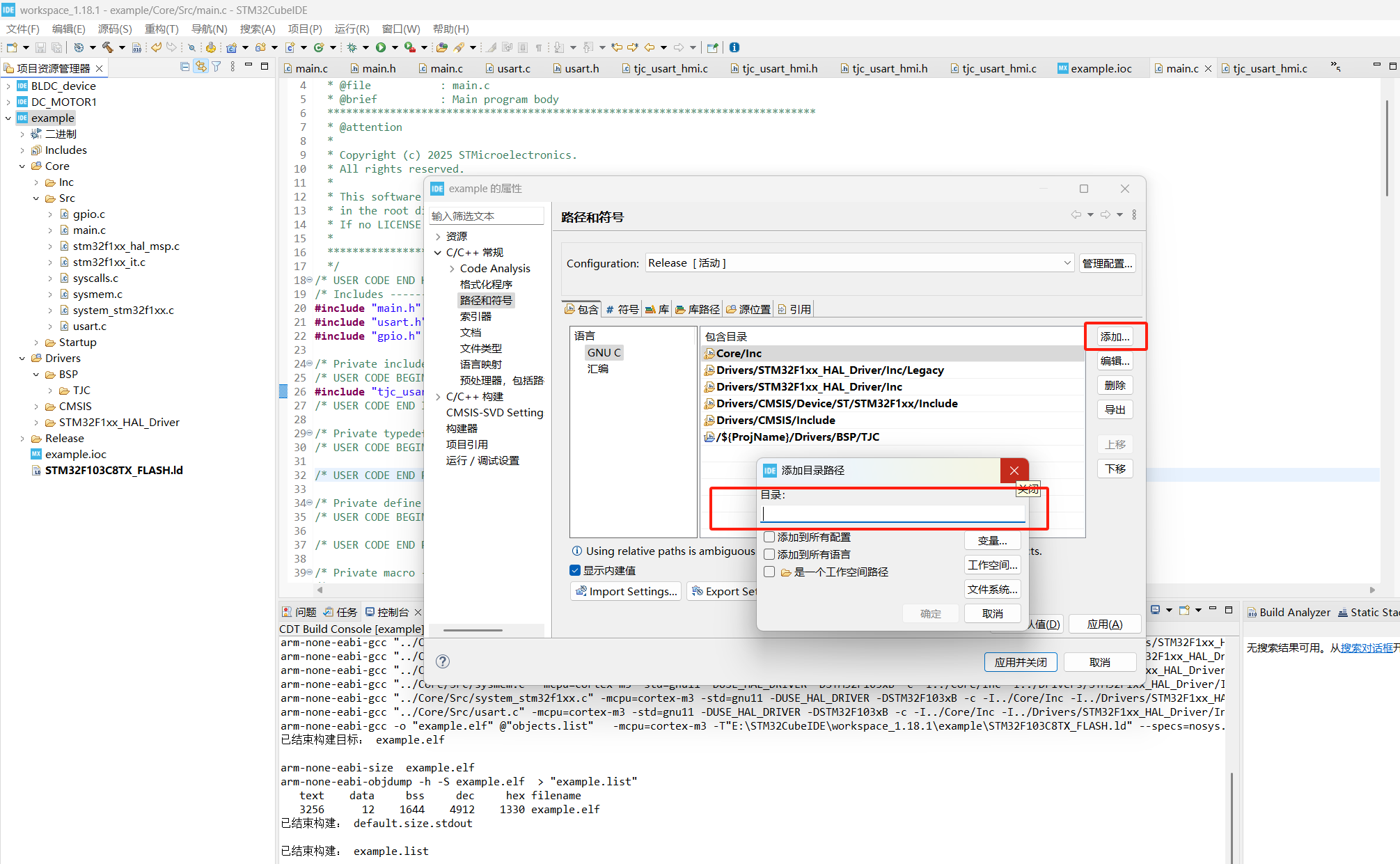Expand the C/C++ 构建 tree node
Viewport: 1400px width, 864px height.
[438, 397]
